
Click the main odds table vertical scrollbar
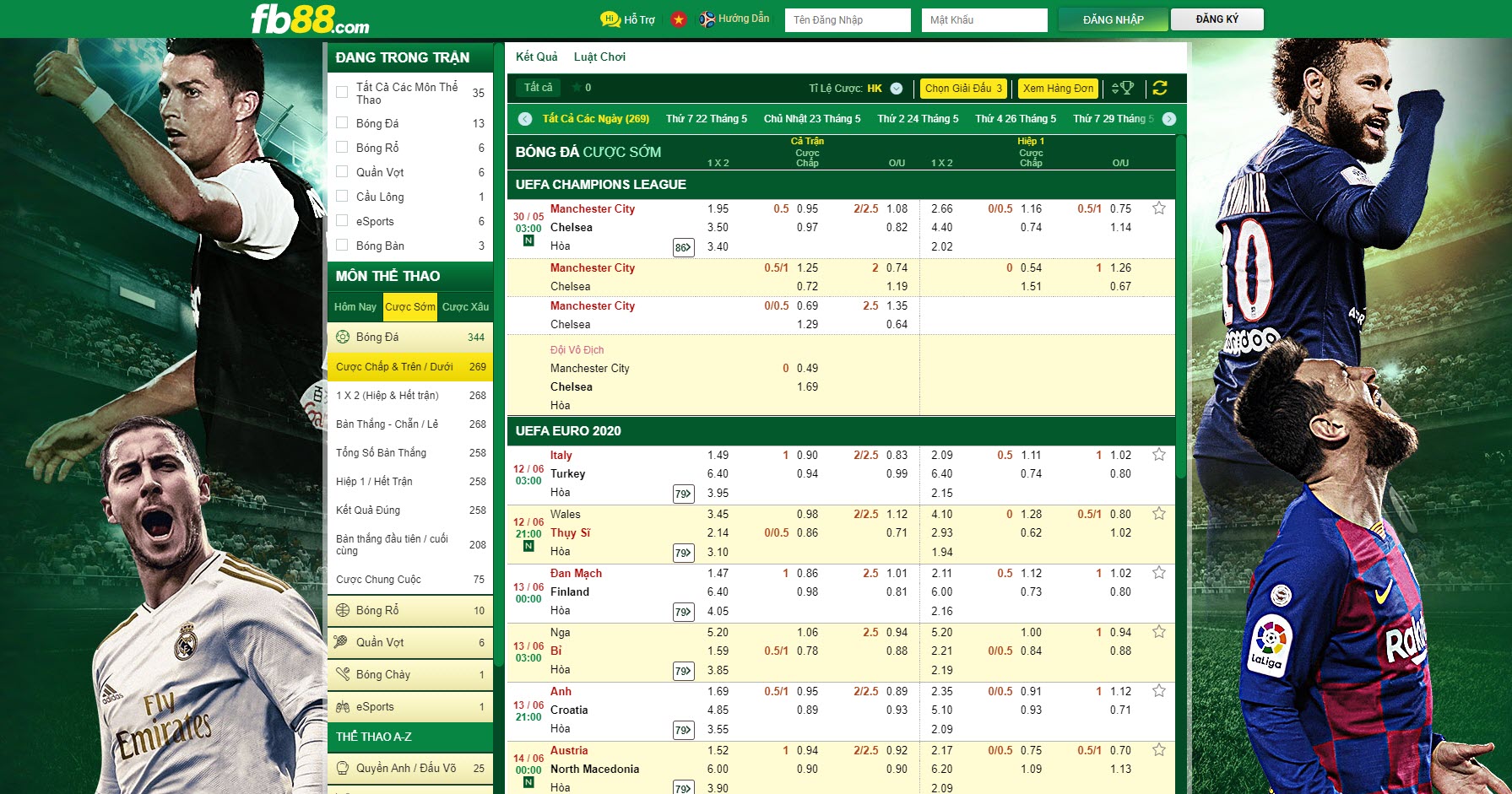click(1181, 308)
